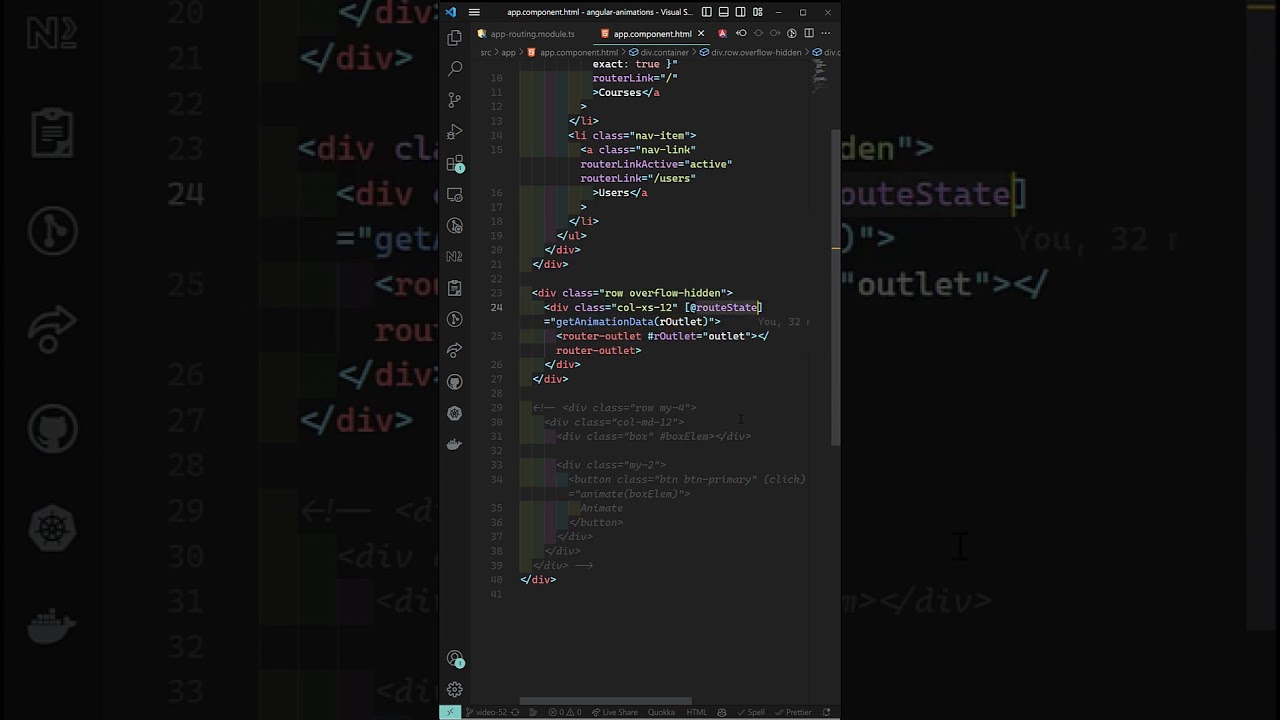The image size is (1280, 720).
Task: Click routerLink="/users" attribute text
Action: pyautogui.click(x=638, y=178)
